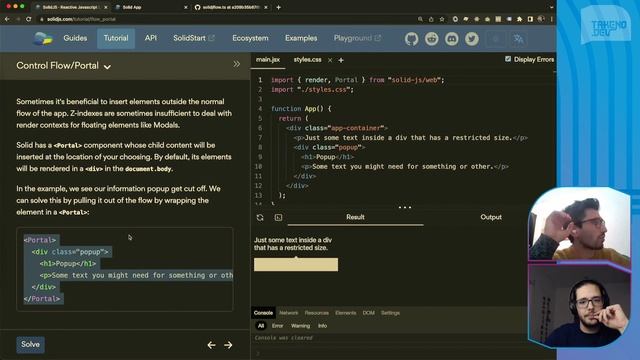Click the browser back button
The height and width of the screenshot is (360, 640).
coord(7,19)
